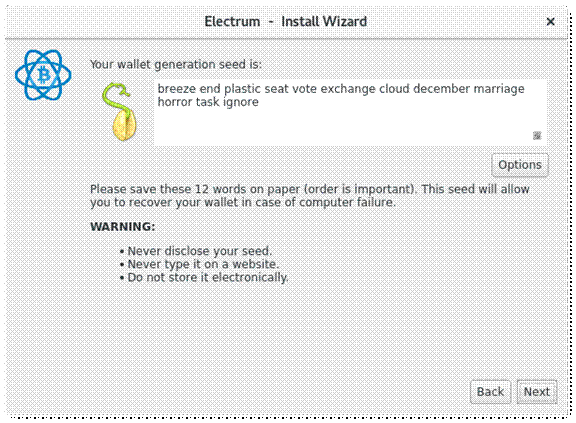Show the seed QR code icon
This screenshot has width=576, height=423.
(x=537, y=135)
